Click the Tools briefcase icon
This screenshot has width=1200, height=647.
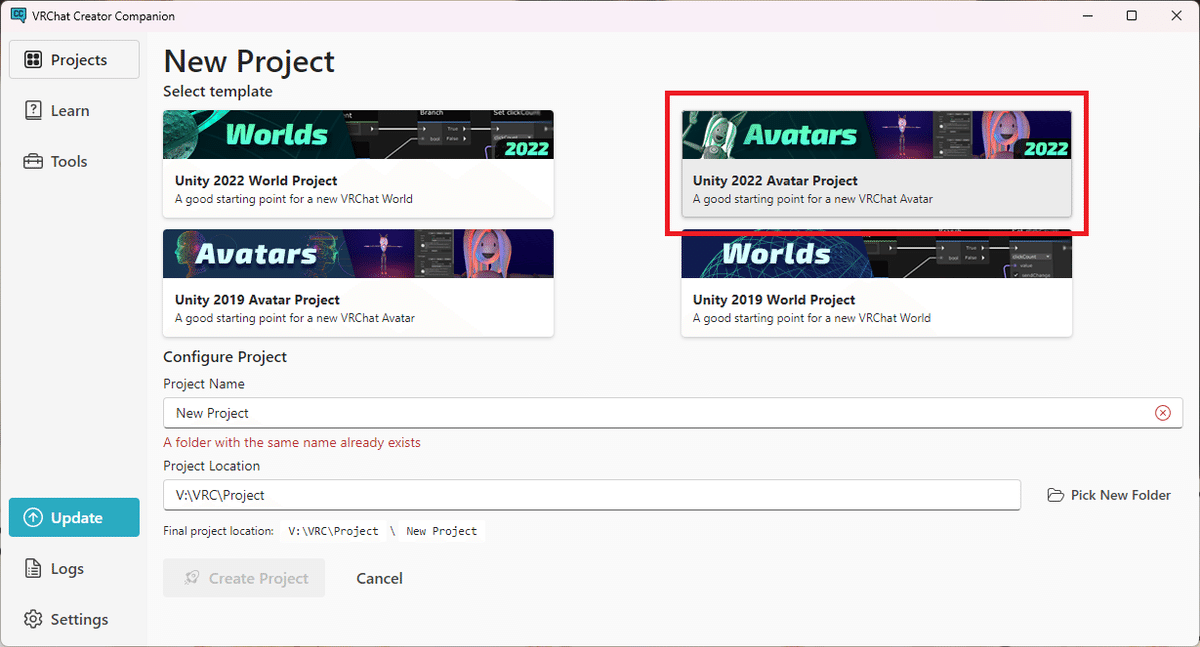point(33,161)
